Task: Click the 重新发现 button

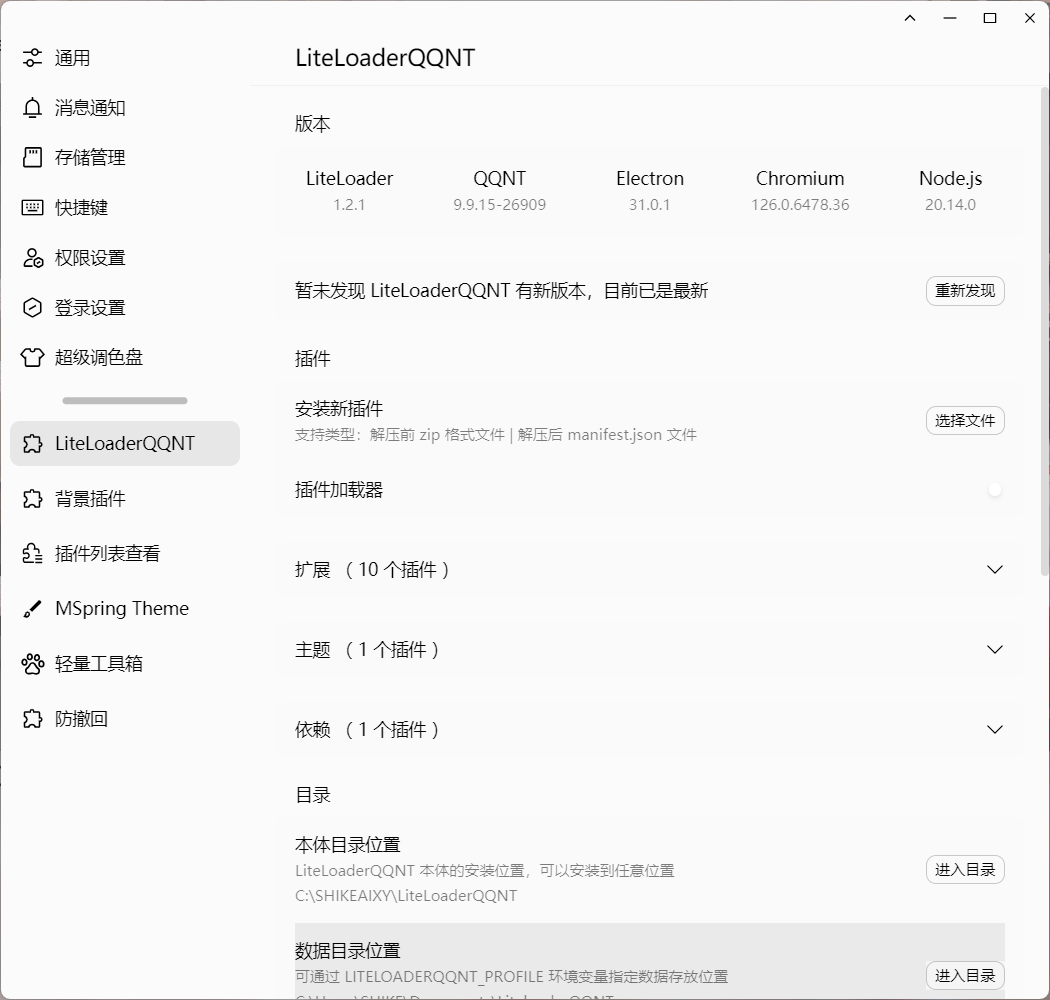Action: pyautogui.click(x=964, y=291)
